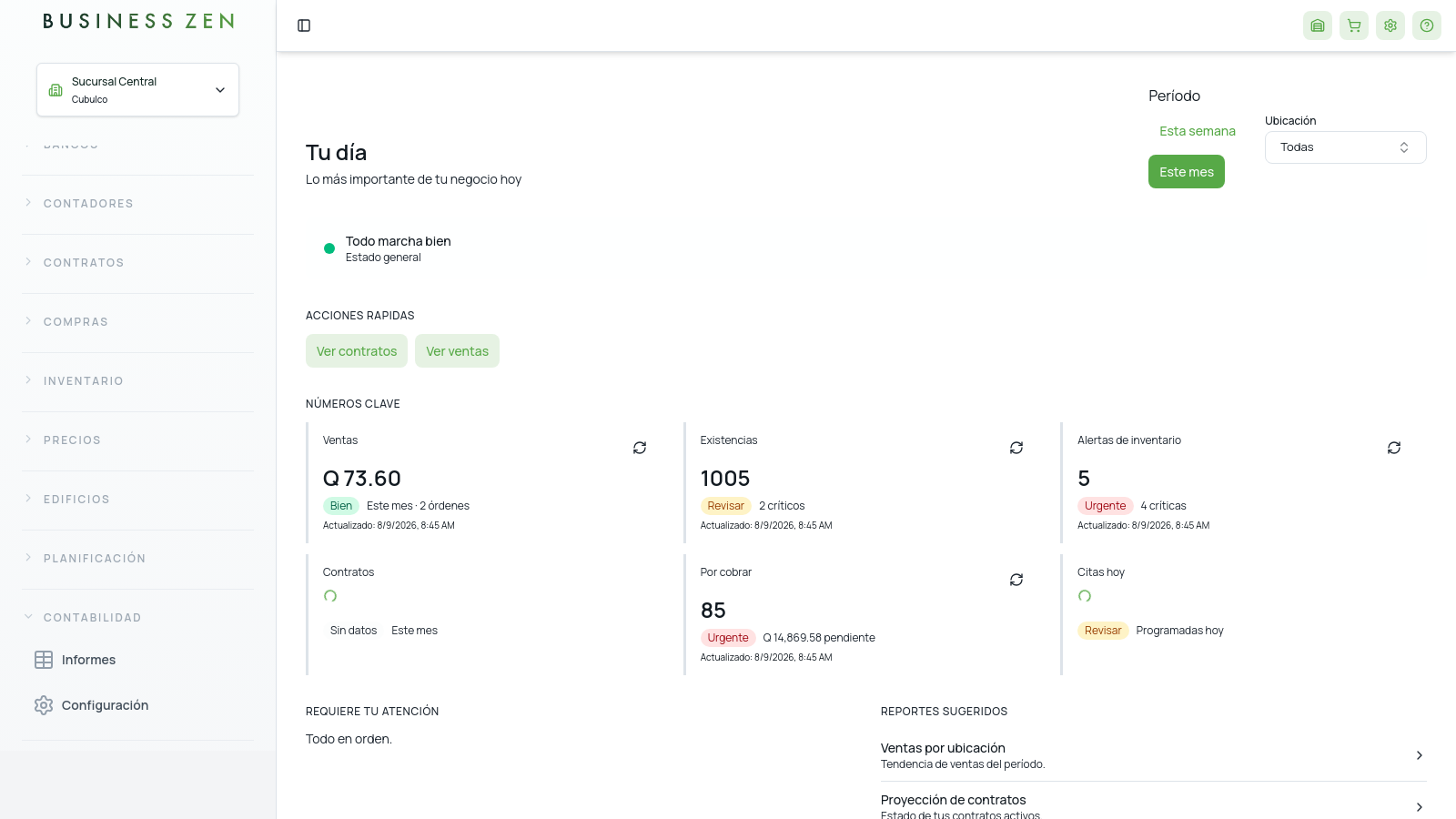
Task: Expand the Contadores sidebar section
Action: tap(137, 204)
